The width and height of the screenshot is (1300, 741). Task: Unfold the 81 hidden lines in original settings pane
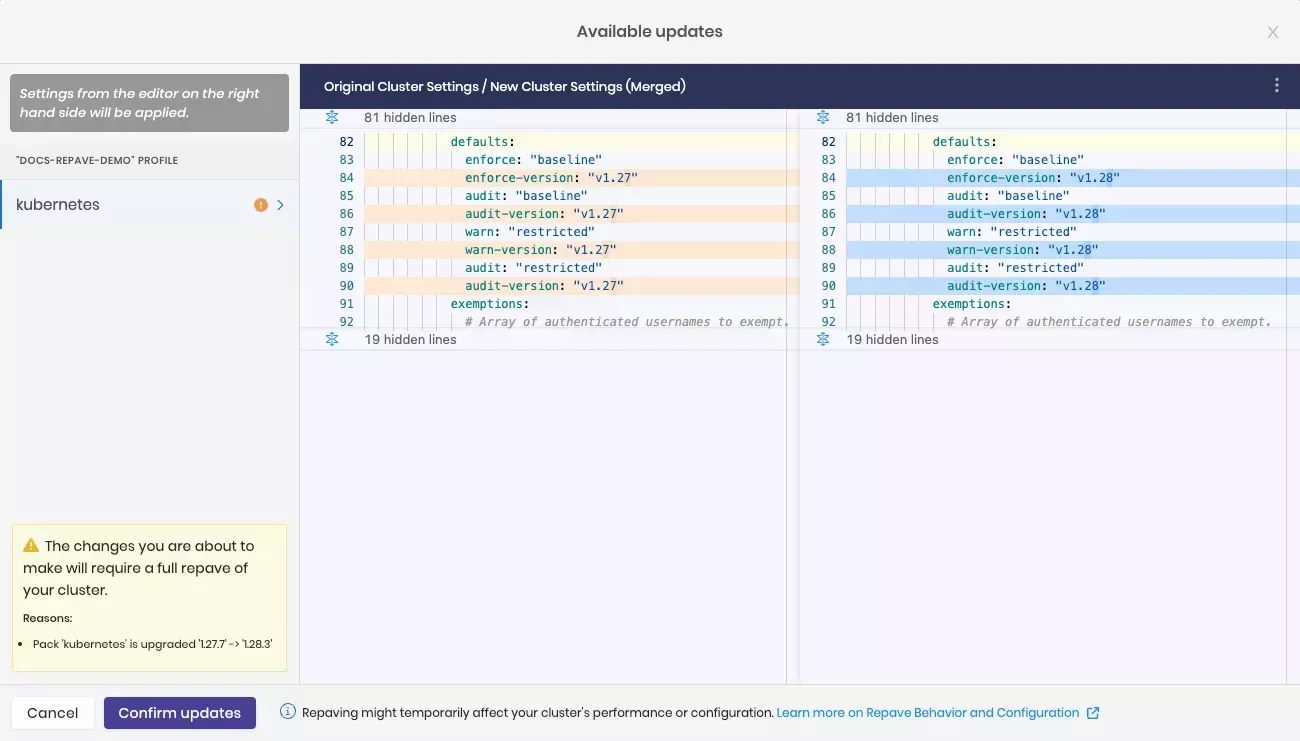331,117
